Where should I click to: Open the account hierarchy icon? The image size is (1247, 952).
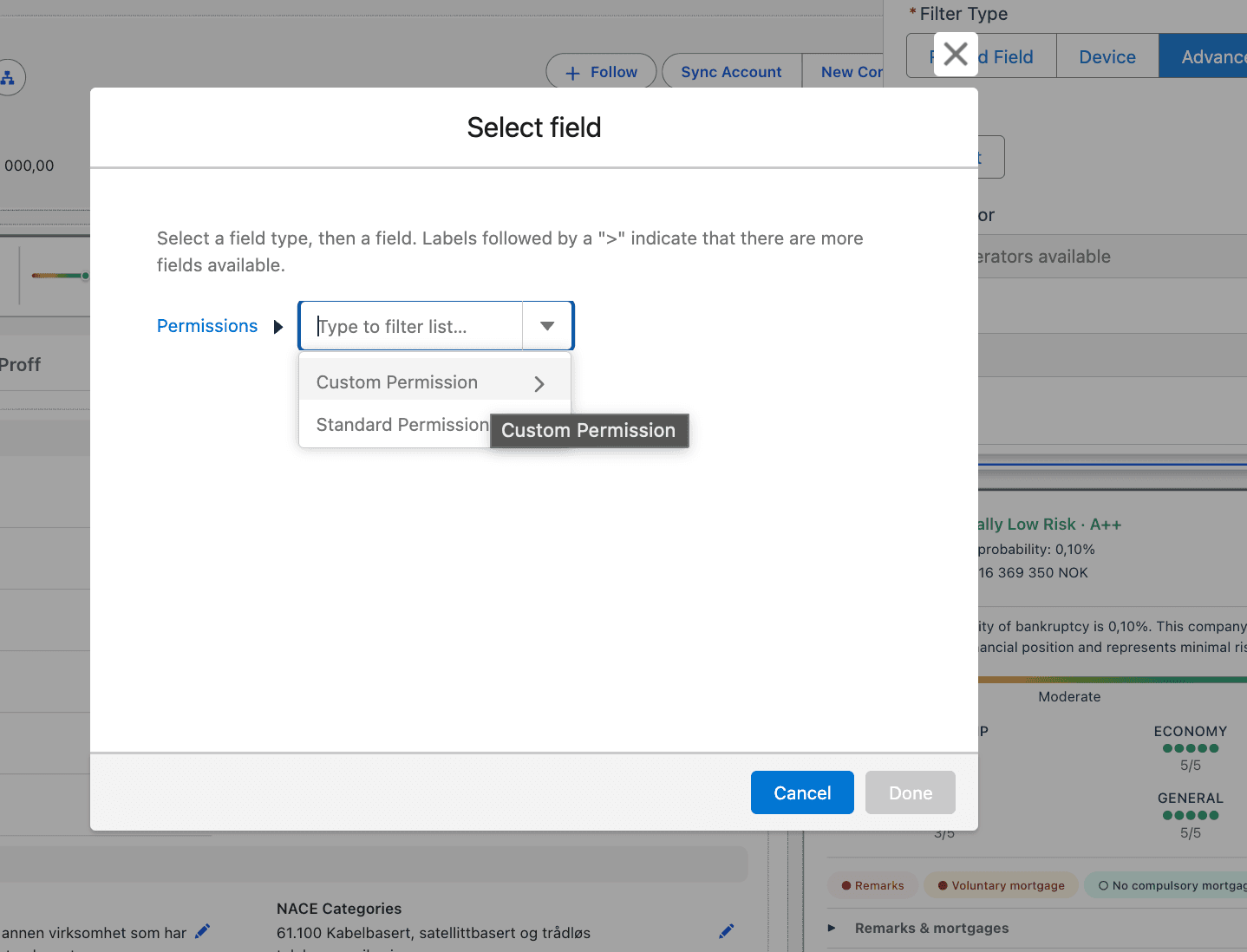point(8,78)
